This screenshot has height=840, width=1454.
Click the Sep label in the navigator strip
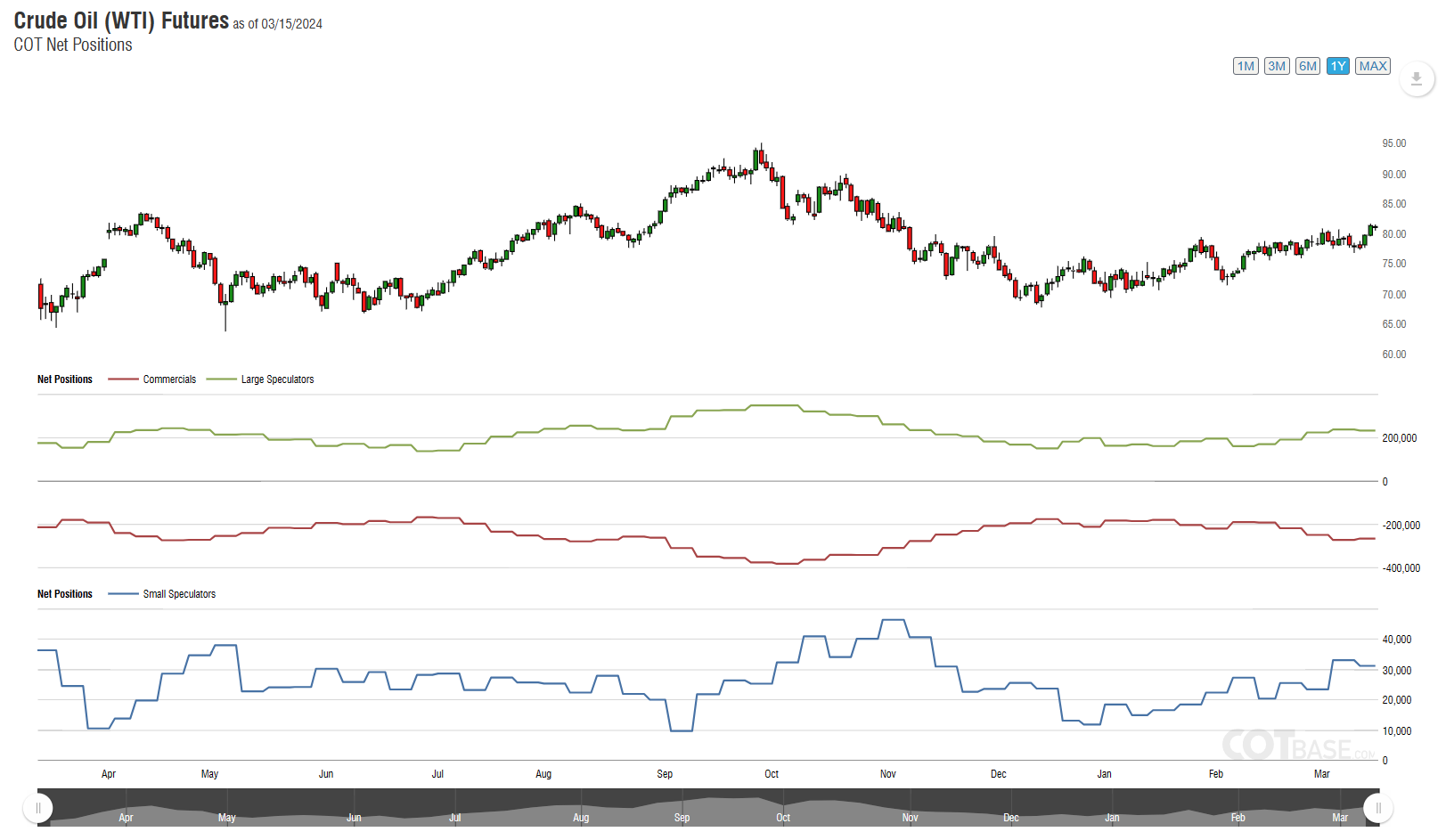[x=682, y=818]
